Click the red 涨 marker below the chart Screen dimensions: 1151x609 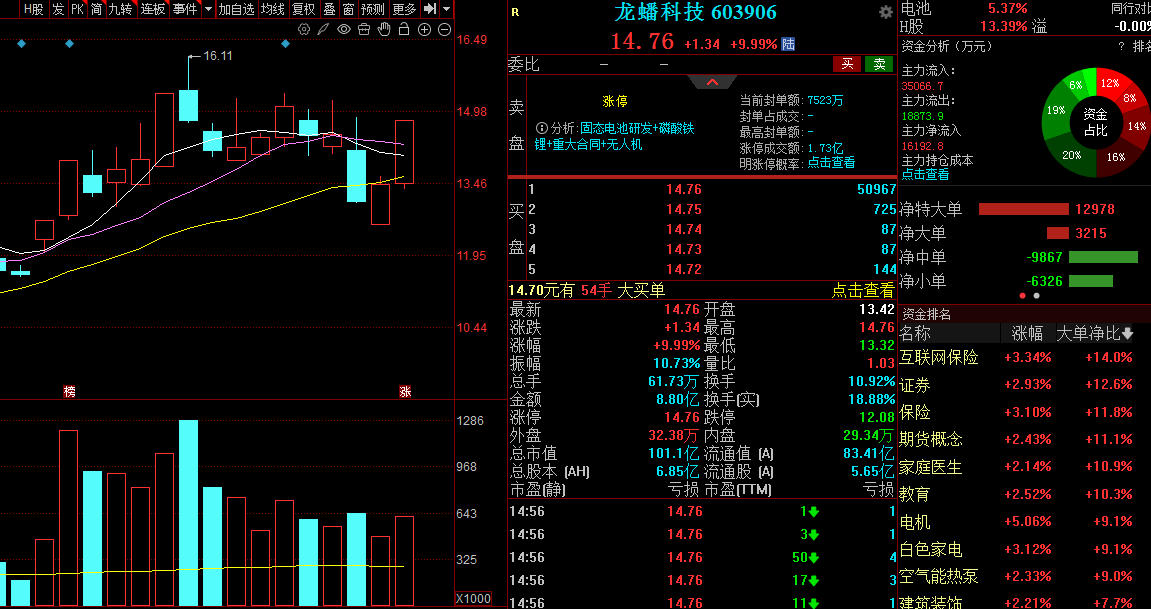coord(404,392)
